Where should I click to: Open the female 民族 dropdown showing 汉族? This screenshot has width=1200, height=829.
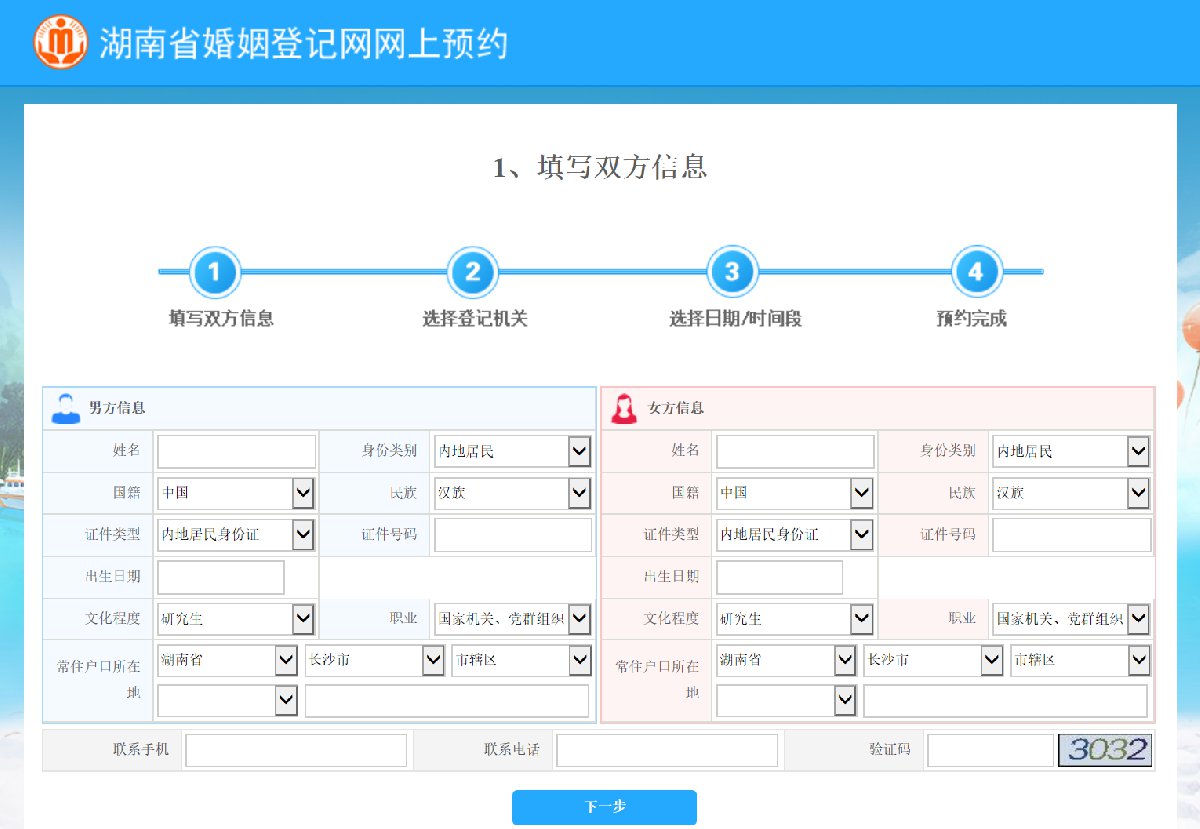pyautogui.click(x=1071, y=493)
